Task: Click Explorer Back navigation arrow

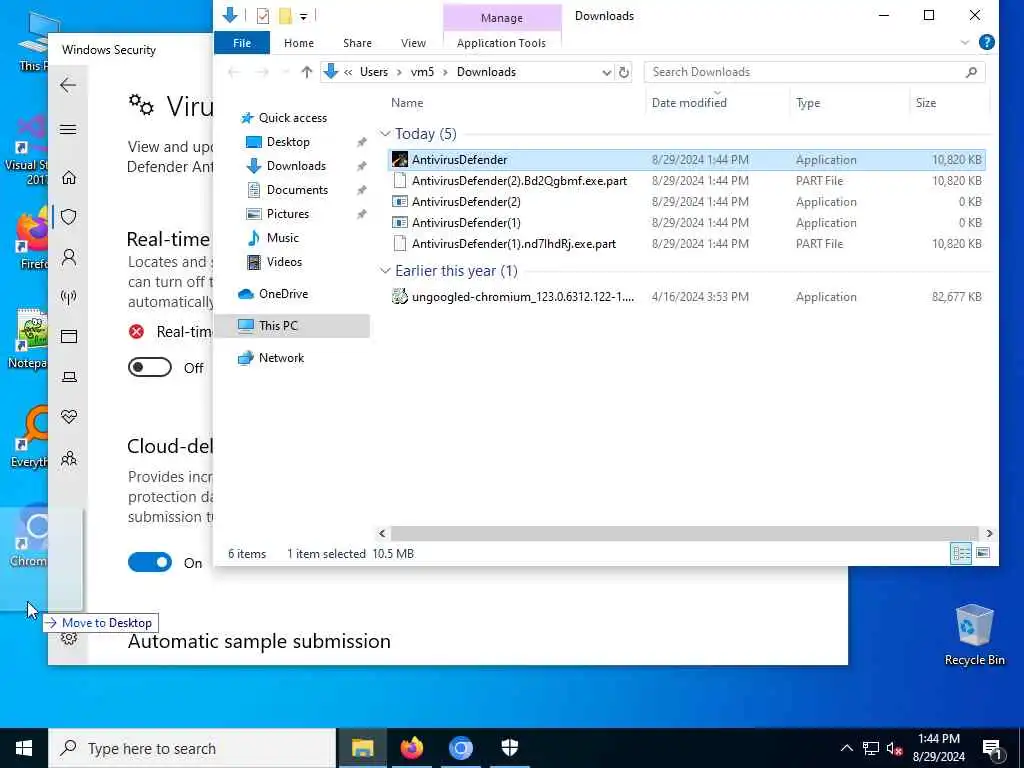Action: 234,72
